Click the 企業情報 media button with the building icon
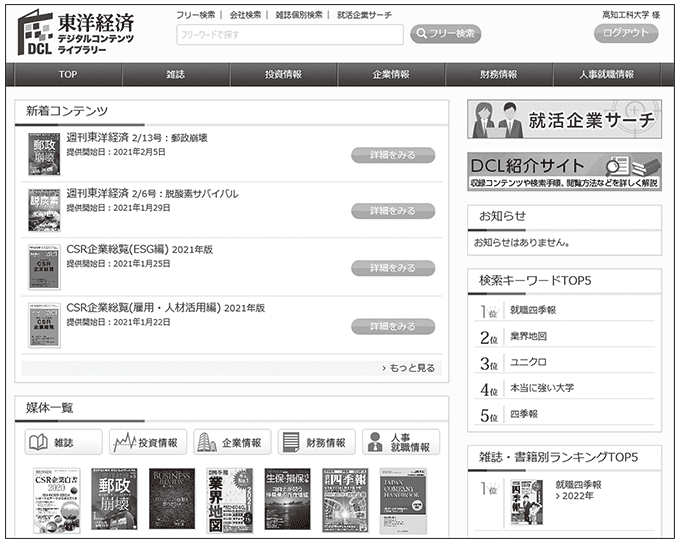 click(232, 442)
